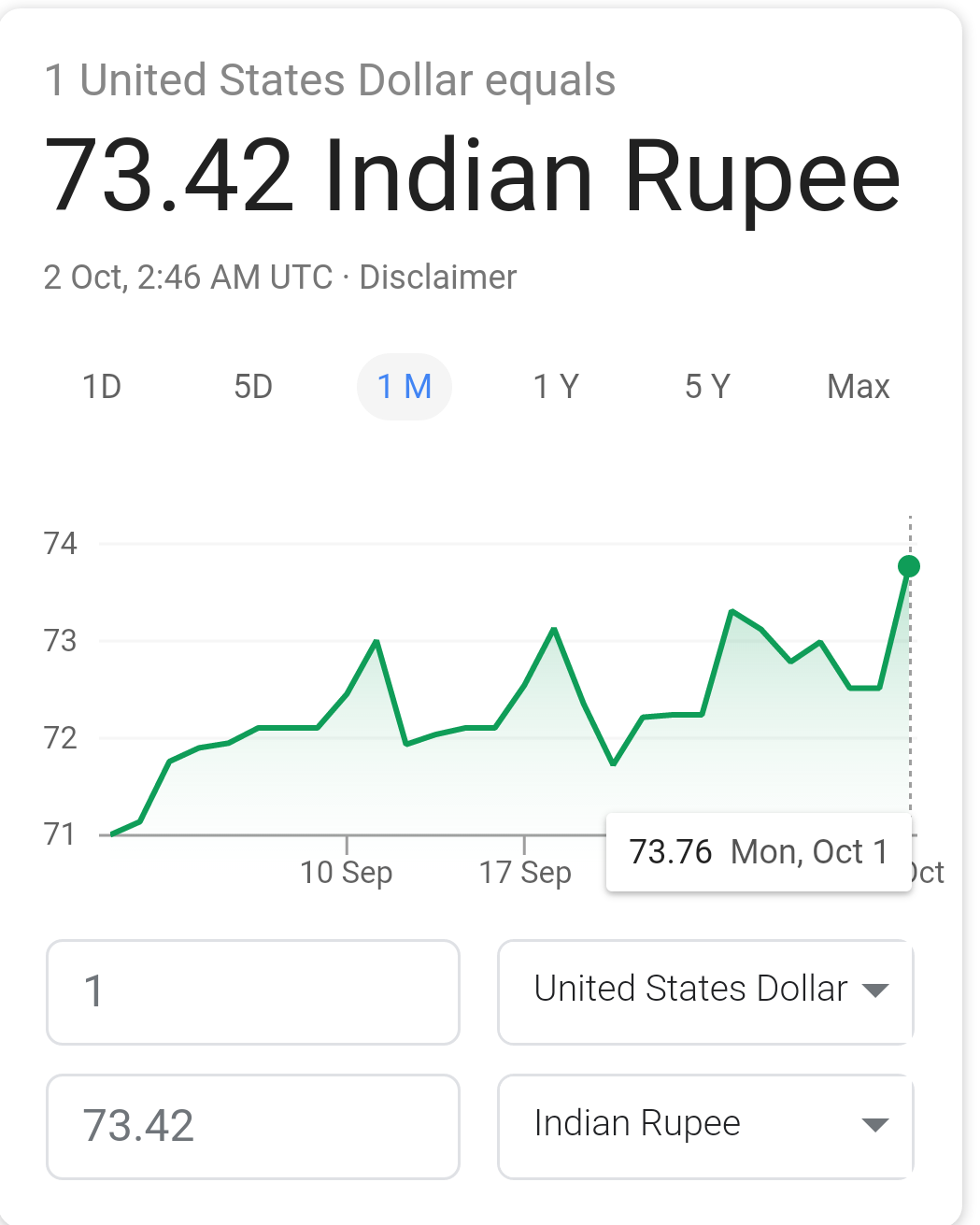Click the amount field containing 1
Screen dimensions: 980x1225
point(253,991)
